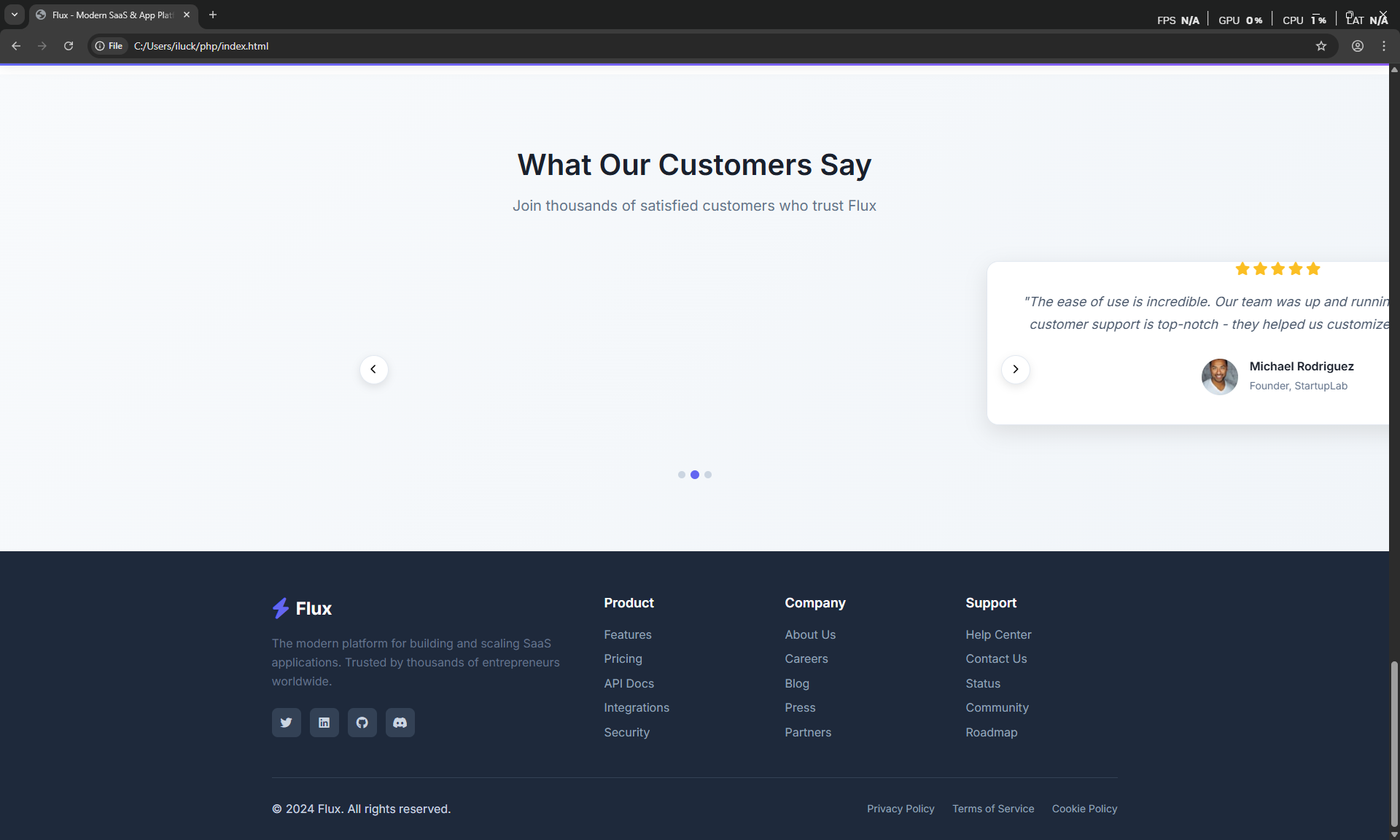Select the third testimonial carousel dot

[708, 475]
